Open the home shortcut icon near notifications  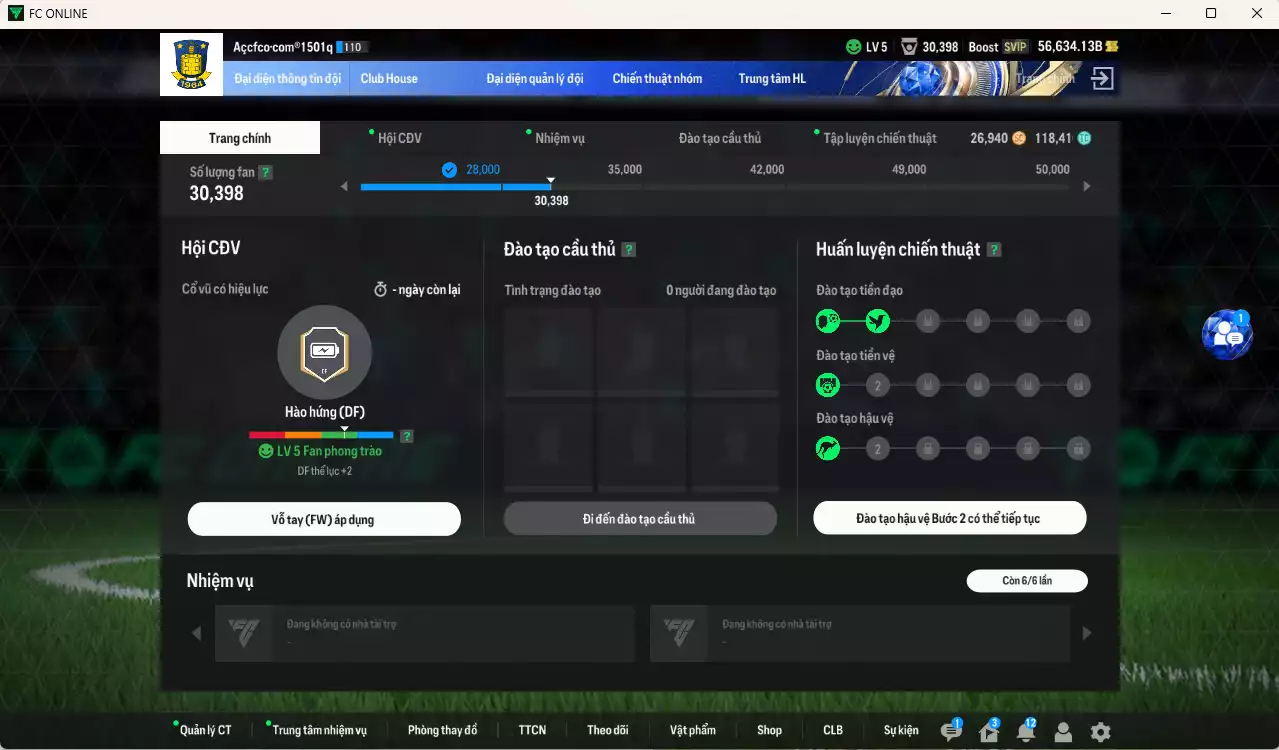coord(987,731)
